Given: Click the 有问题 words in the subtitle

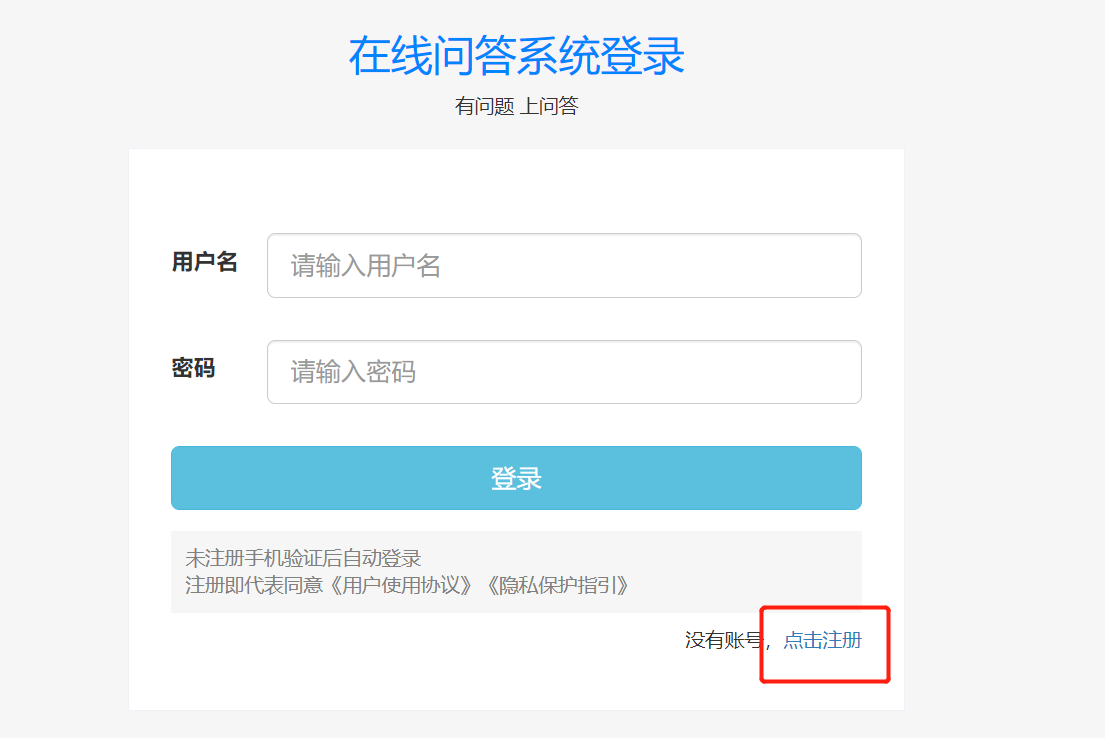Looking at the screenshot, I should tap(484, 106).
